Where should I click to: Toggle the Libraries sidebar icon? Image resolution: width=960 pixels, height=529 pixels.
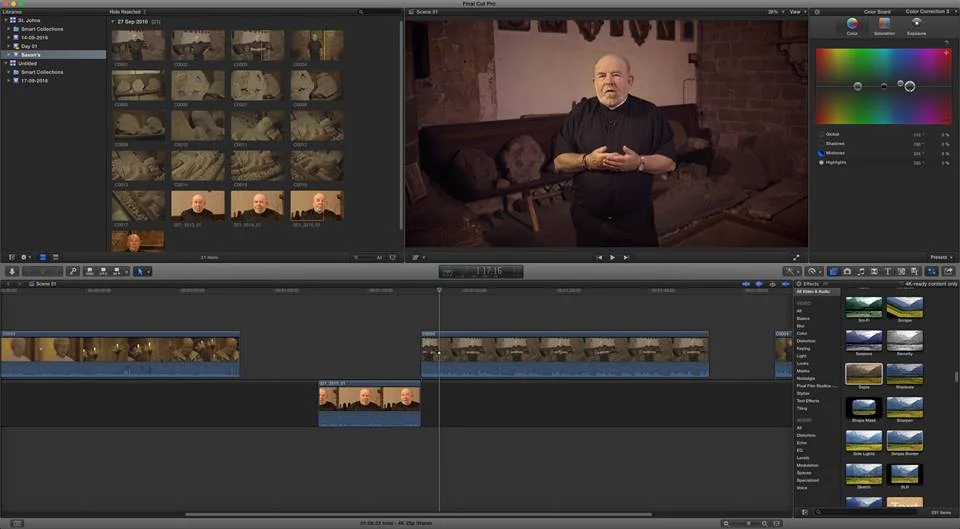pos(11,257)
